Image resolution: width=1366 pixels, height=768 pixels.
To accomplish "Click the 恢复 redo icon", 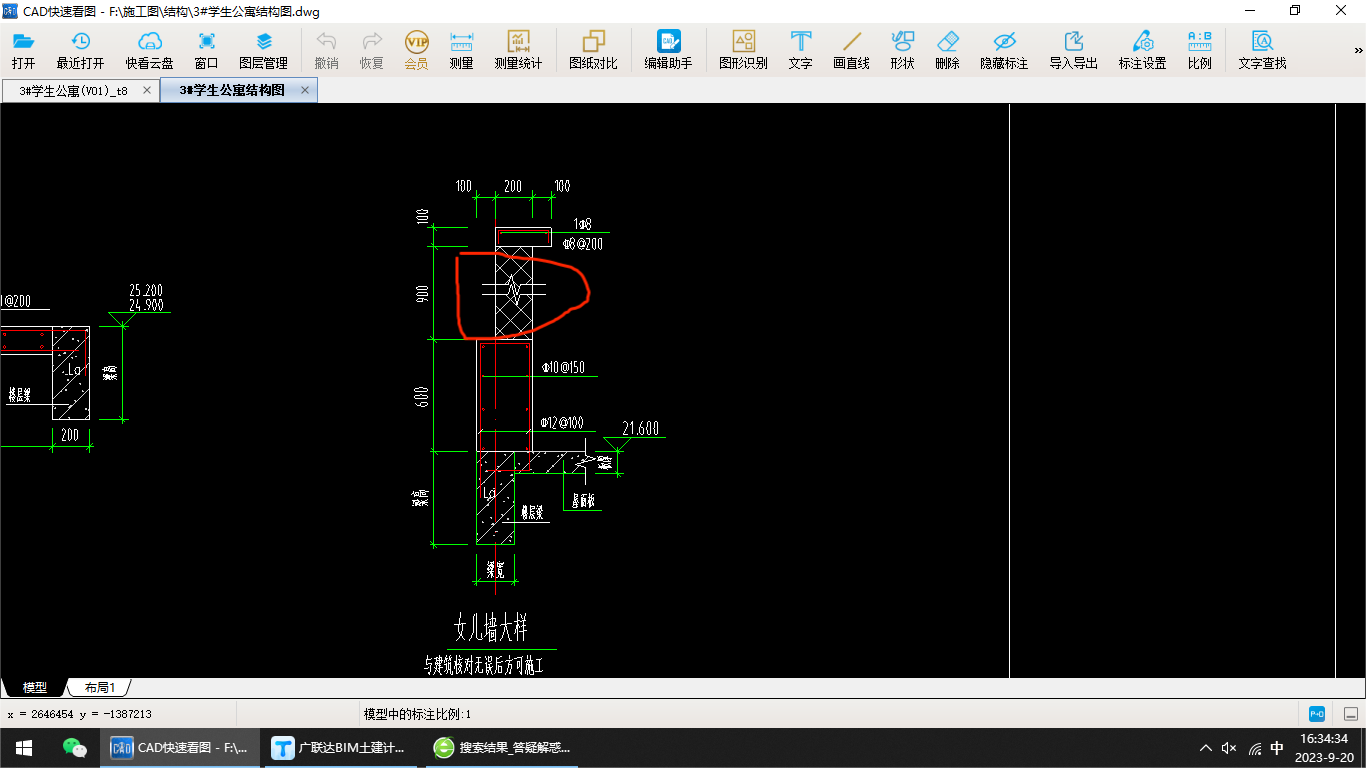I will tap(371, 50).
